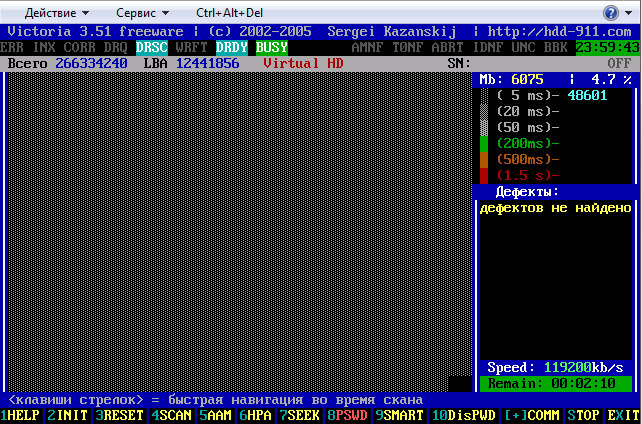Click 3RESET function key
The width and height of the screenshot is (642, 424).
(119, 415)
